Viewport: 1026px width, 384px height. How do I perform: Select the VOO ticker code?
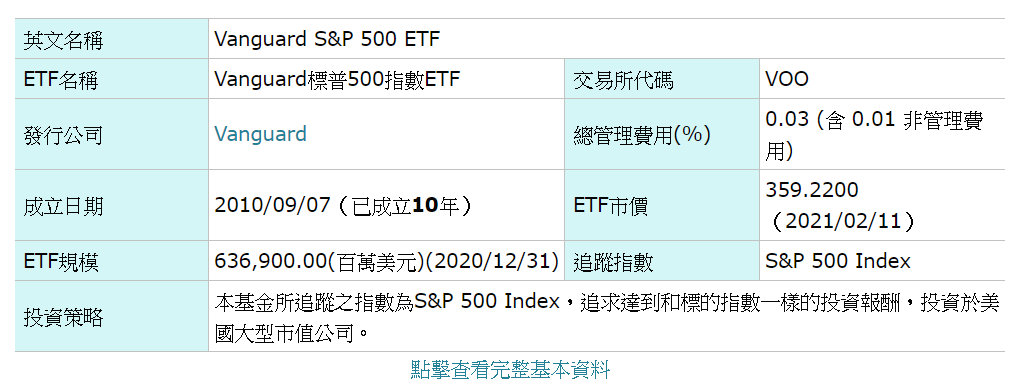[787, 79]
